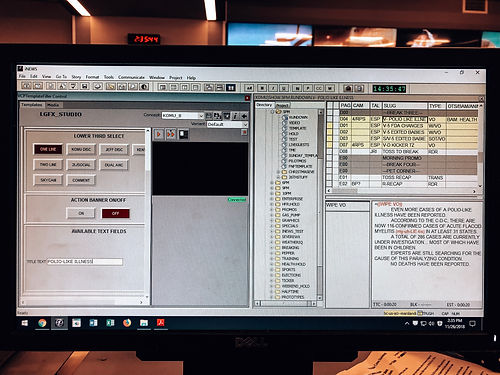This screenshot has width=500, height=375.
Task: Expand the ELECTIONS folder
Action: tap(272, 275)
